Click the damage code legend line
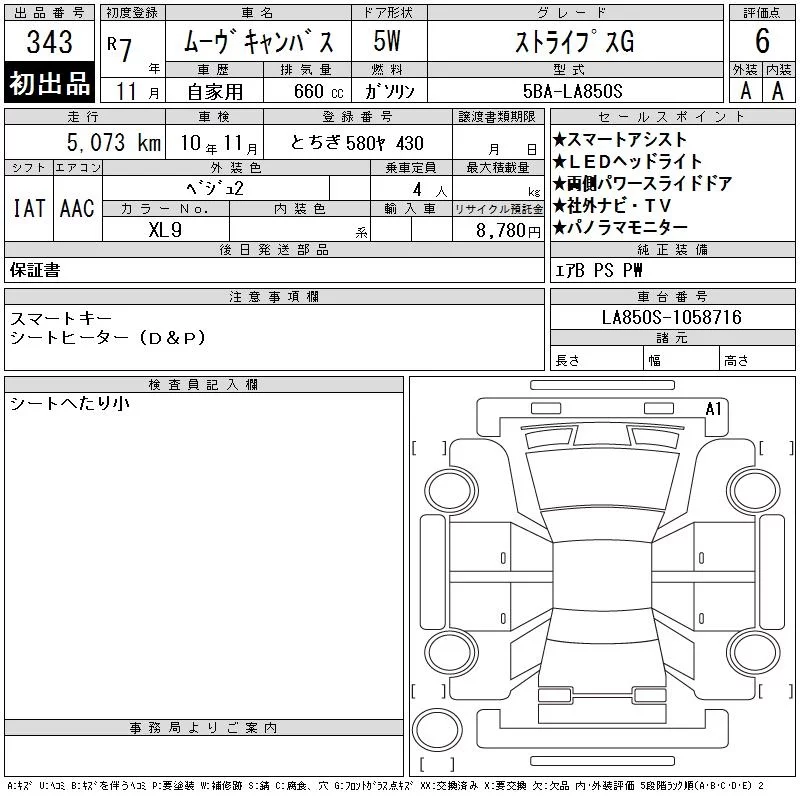 pos(385,785)
